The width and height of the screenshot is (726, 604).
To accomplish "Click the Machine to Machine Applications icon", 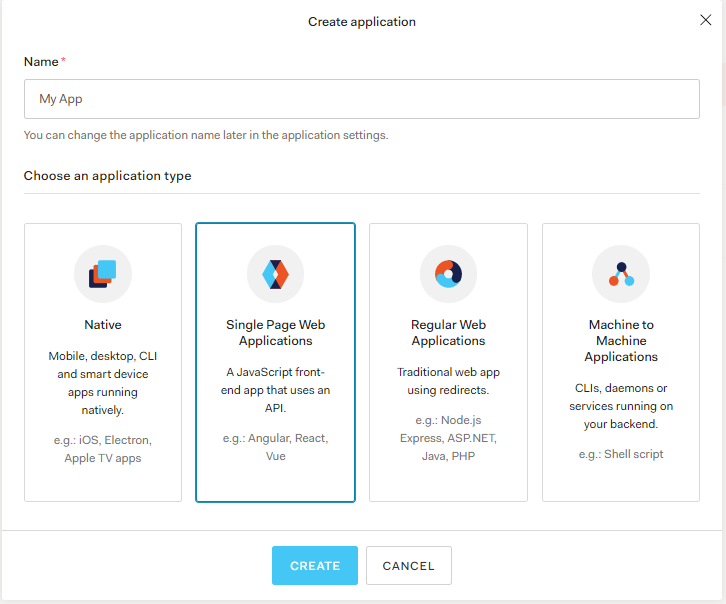I will coord(621,274).
